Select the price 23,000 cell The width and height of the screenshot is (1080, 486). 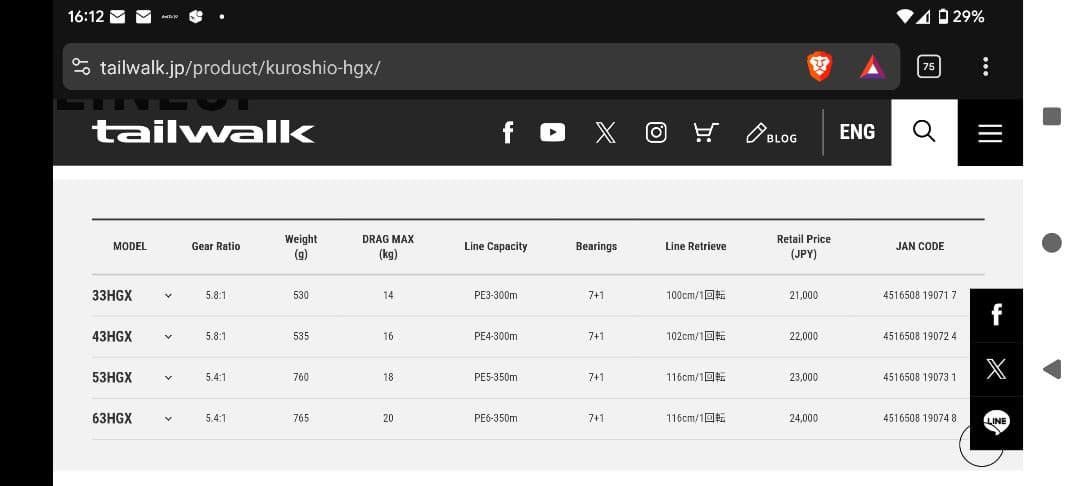[x=804, y=377]
